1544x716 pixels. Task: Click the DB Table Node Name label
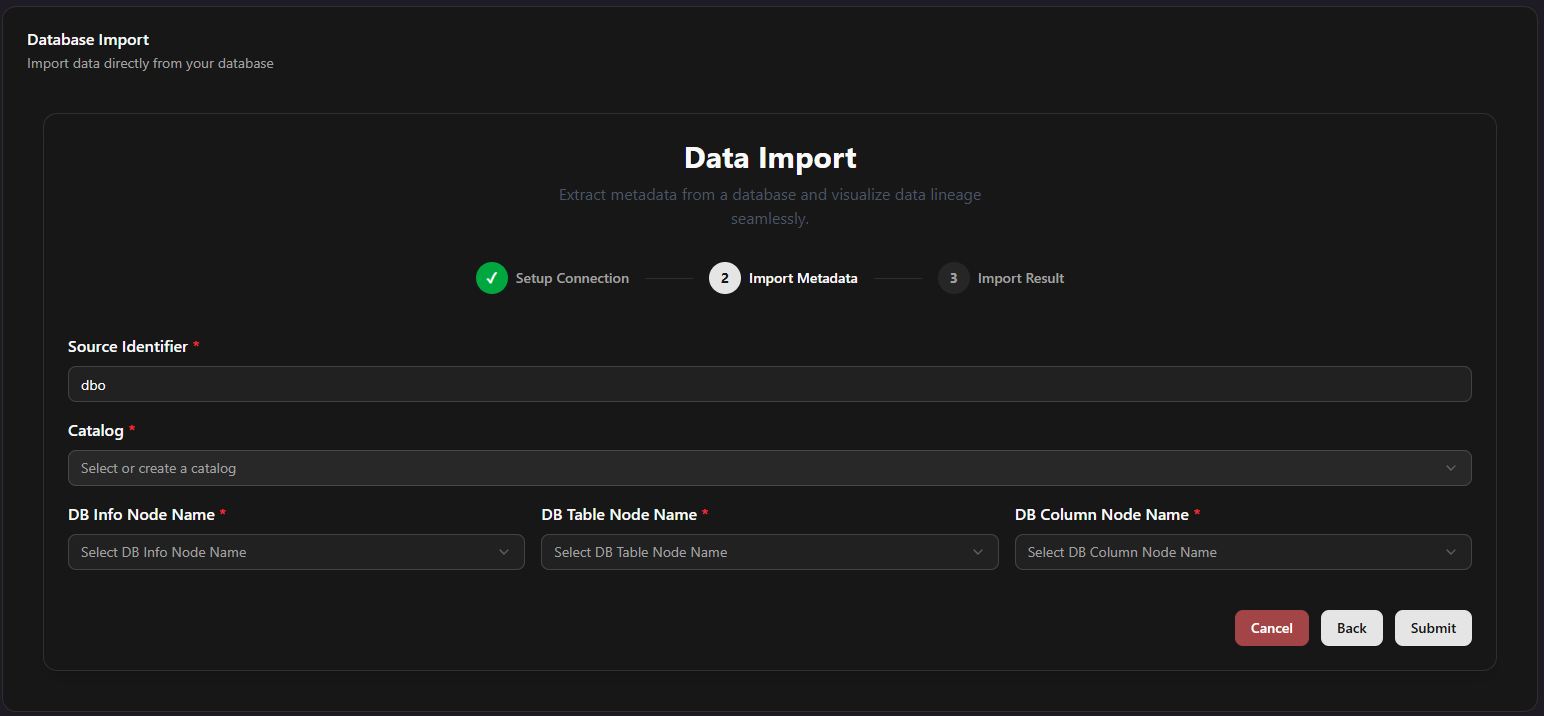pyautogui.click(x=619, y=514)
